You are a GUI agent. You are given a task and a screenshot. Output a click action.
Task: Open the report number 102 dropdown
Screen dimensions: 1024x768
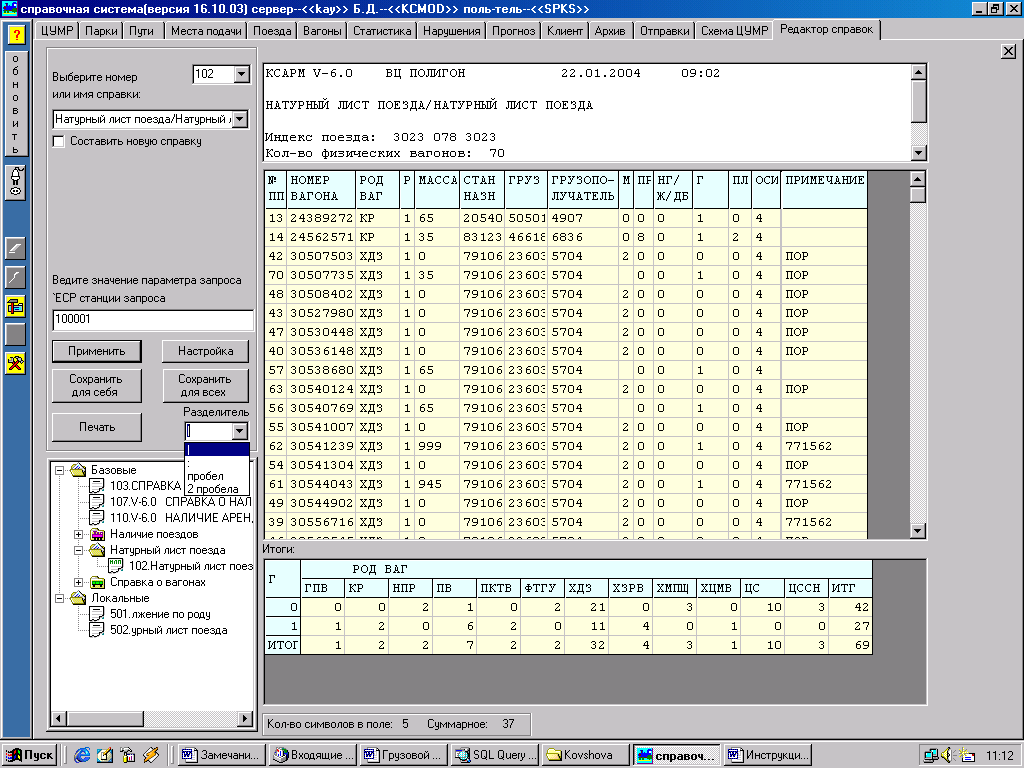[240, 74]
